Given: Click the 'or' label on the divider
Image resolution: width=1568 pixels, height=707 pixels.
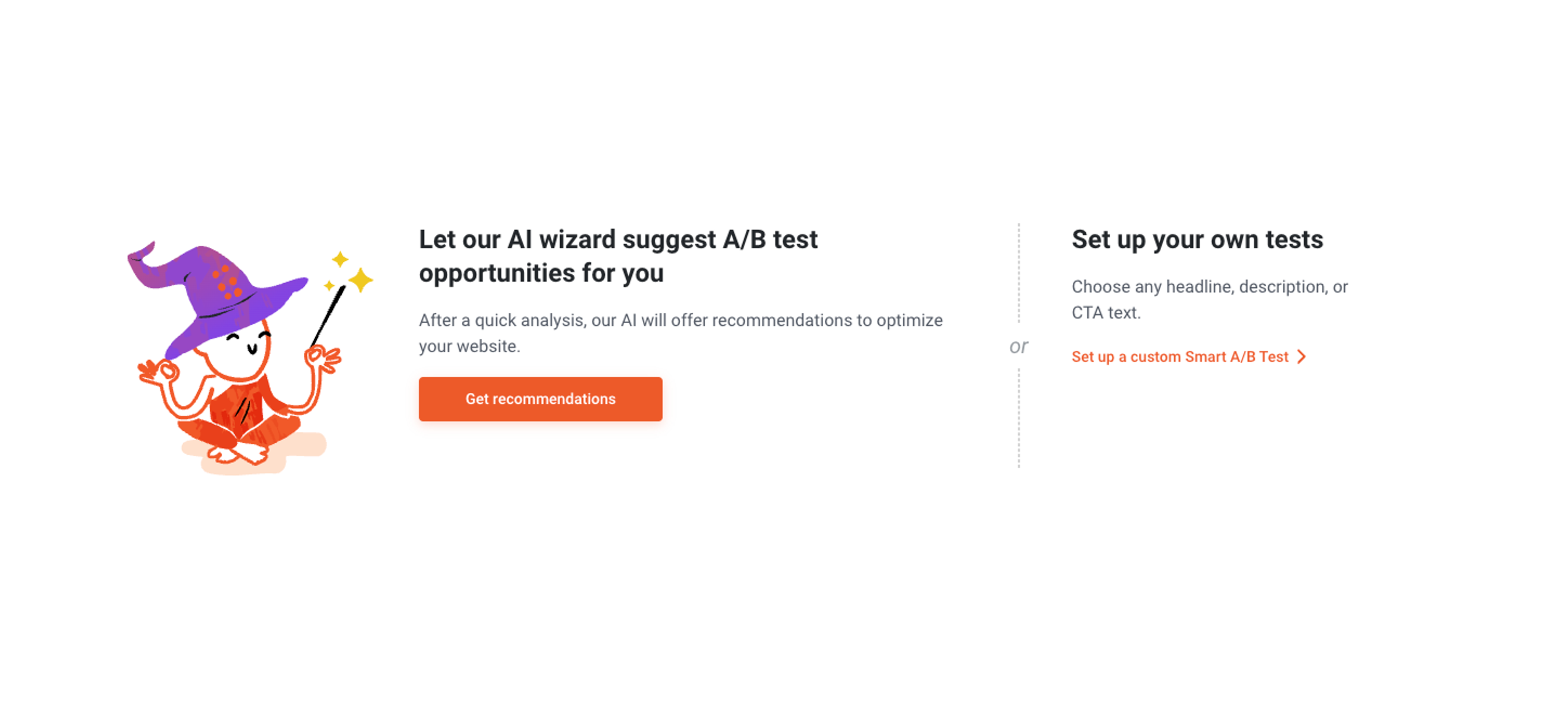Looking at the screenshot, I should [1020, 346].
